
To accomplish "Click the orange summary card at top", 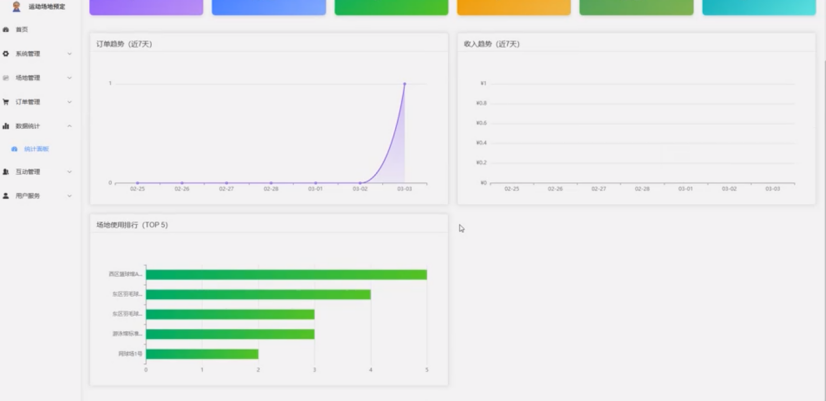I will pyautogui.click(x=514, y=7).
